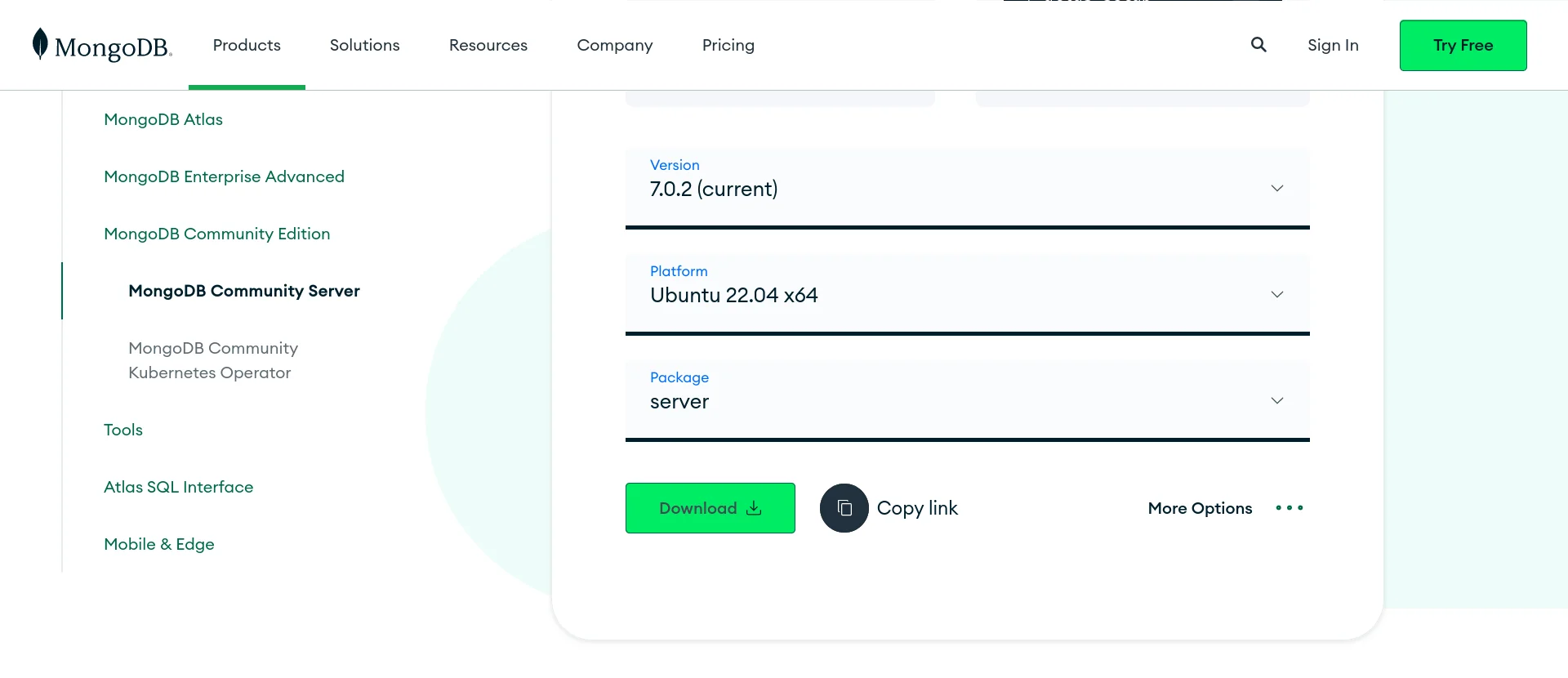Open the Company menu
This screenshot has width=1568, height=678.
615,45
